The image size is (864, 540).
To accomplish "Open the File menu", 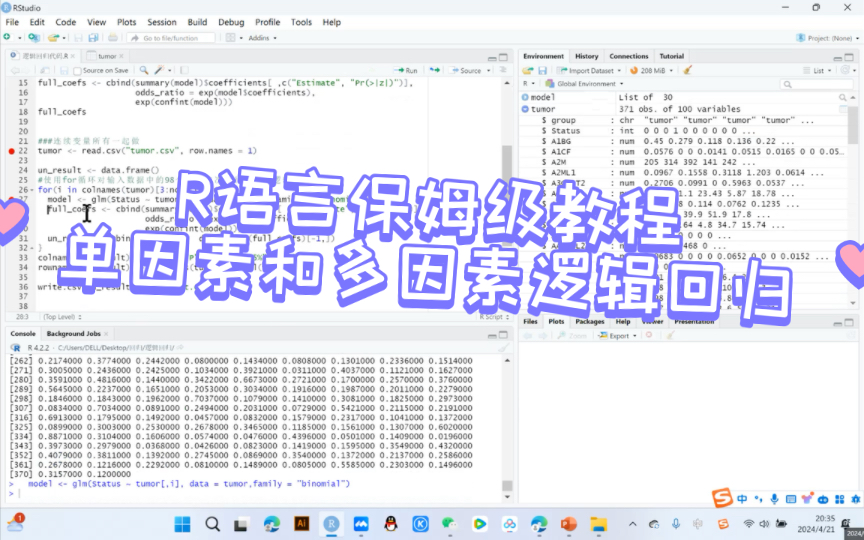I will pos(12,22).
